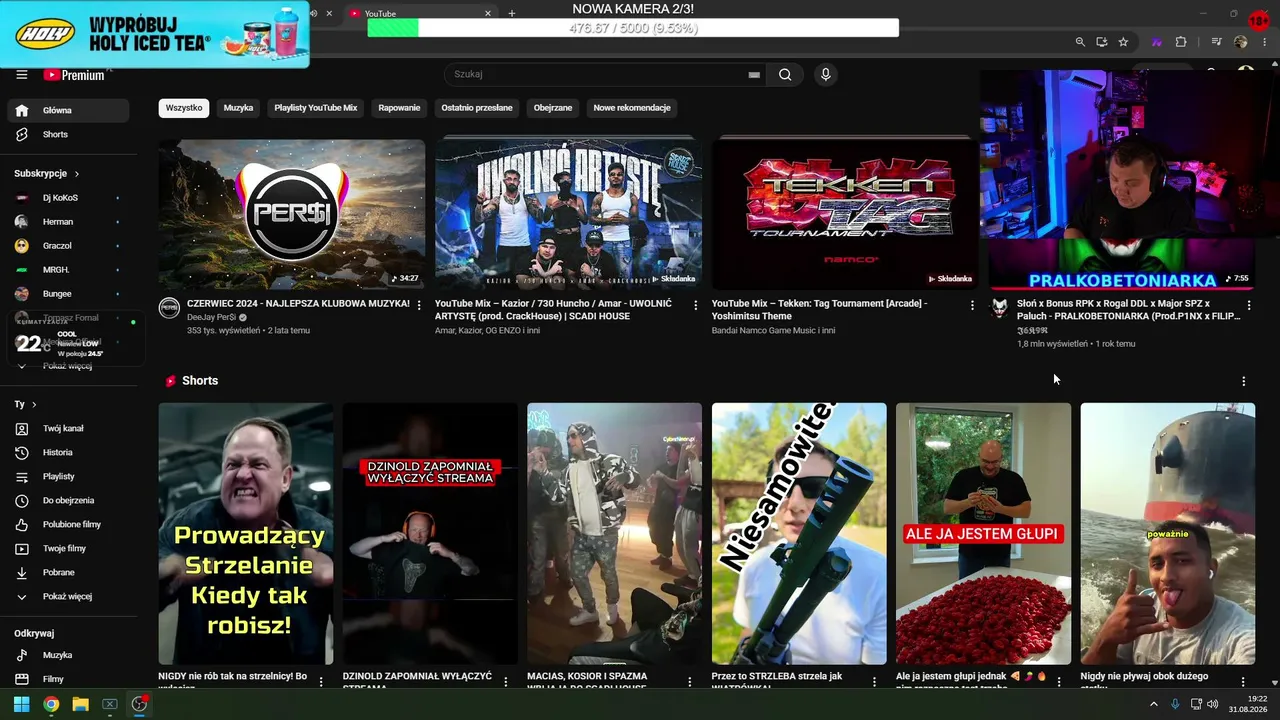Image resolution: width=1280 pixels, height=720 pixels.
Task: Open Herman subscription channel
Action: 68,221
